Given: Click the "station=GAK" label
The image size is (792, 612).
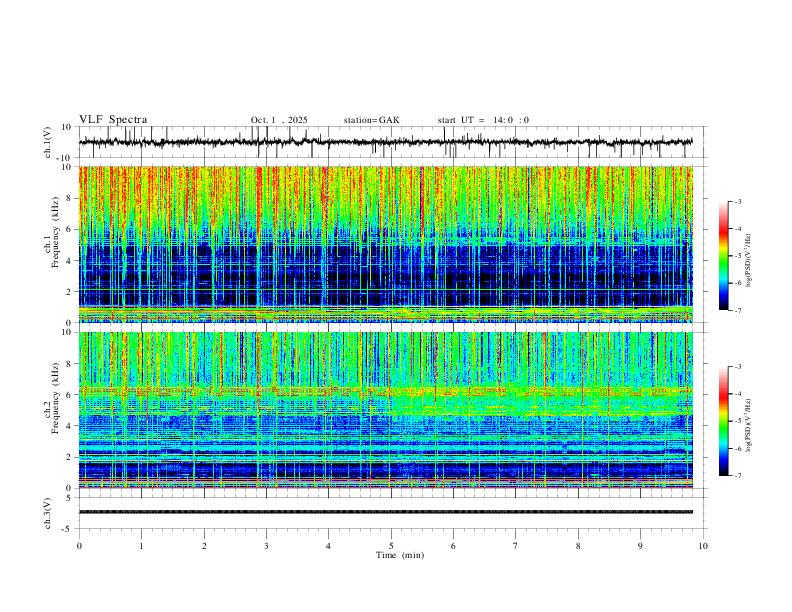Looking at the screenshot, I should pyautogui.click(x=371, y=120).
